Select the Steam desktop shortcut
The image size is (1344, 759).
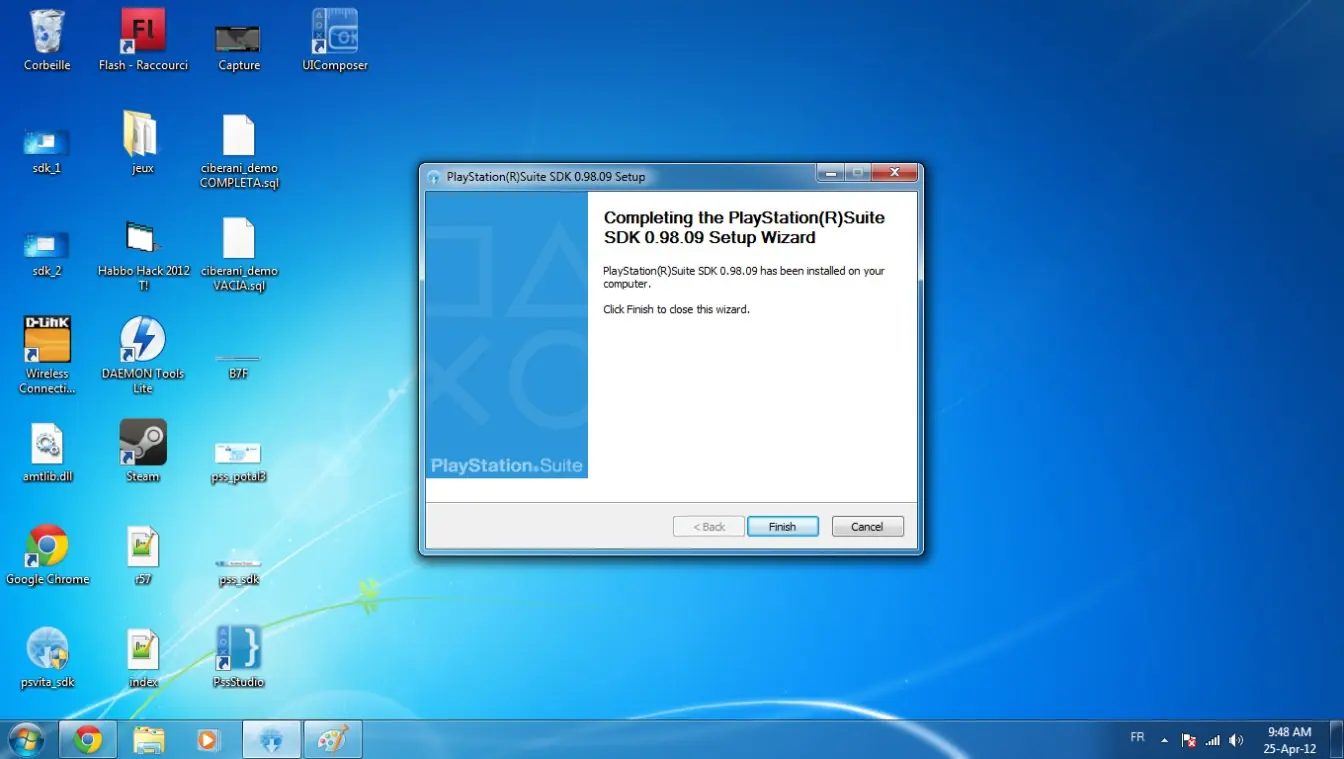pos(143,450)
